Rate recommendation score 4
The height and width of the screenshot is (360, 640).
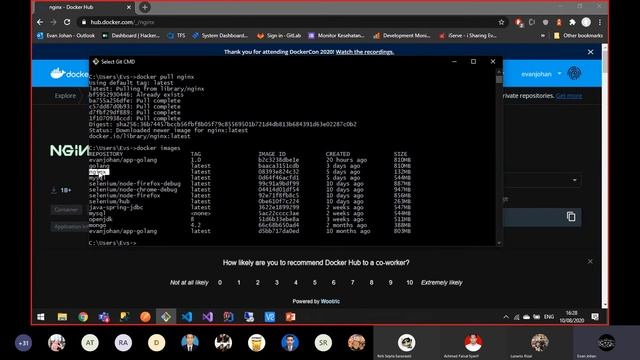coord(296,282)
